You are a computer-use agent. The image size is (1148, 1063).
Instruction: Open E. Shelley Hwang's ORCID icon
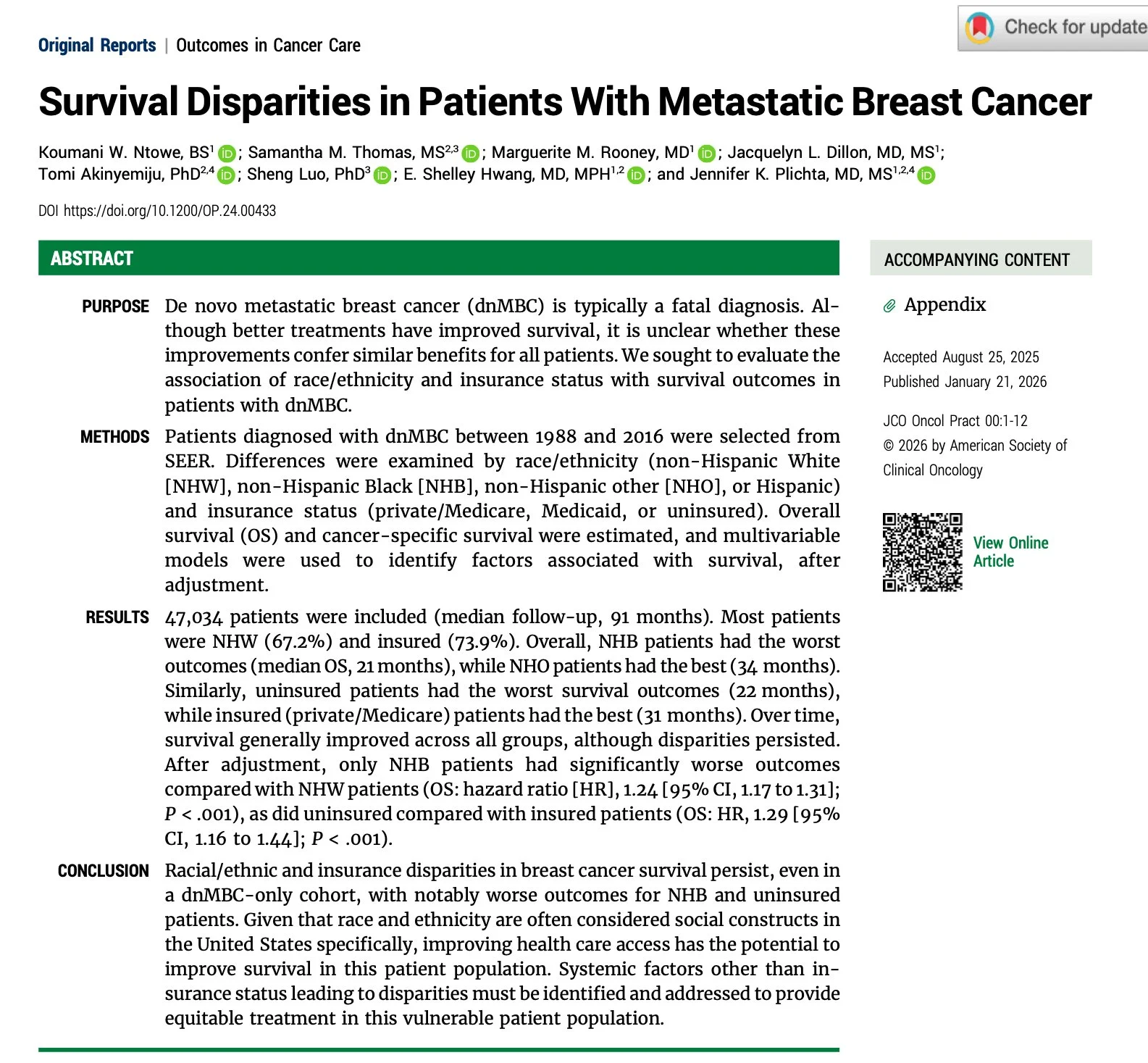(636, 175)
